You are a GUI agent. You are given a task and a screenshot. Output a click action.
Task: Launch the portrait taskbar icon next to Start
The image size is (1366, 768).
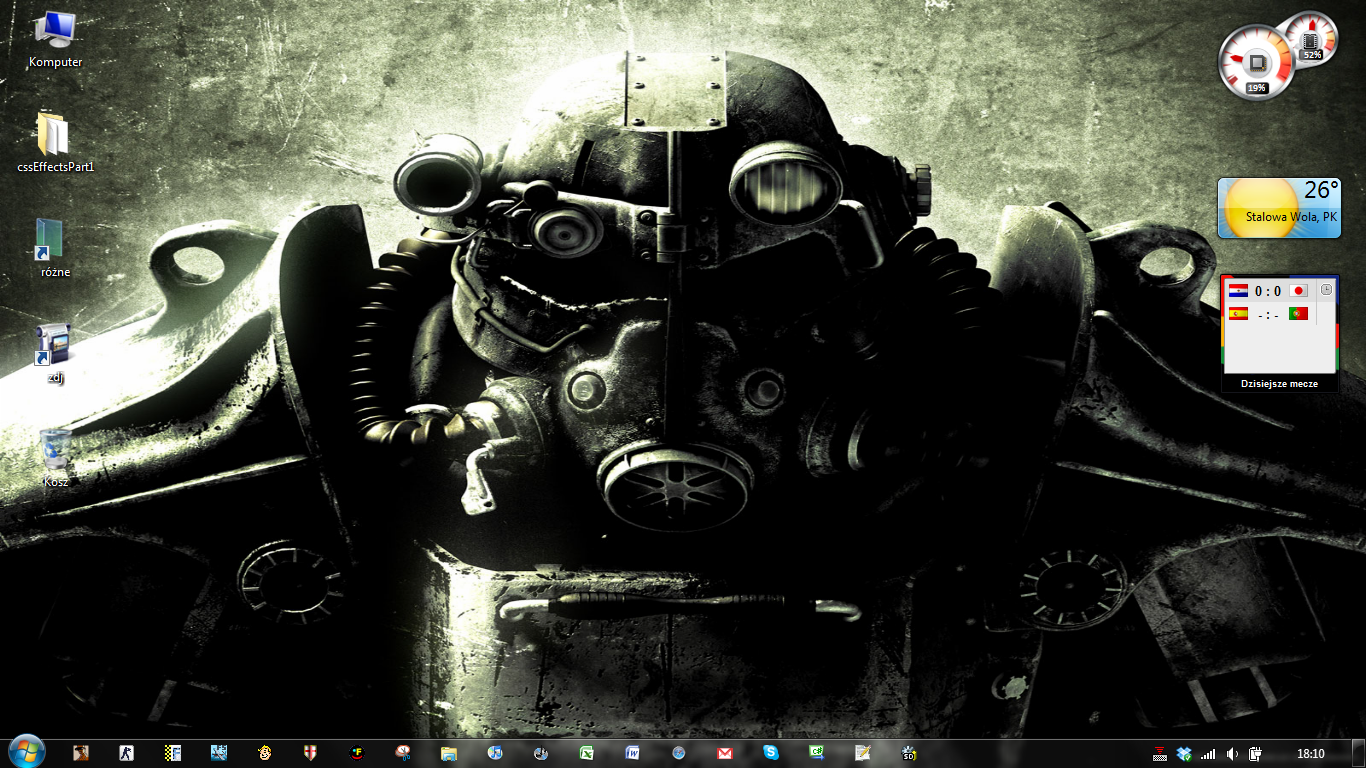(x=80, y=753)
